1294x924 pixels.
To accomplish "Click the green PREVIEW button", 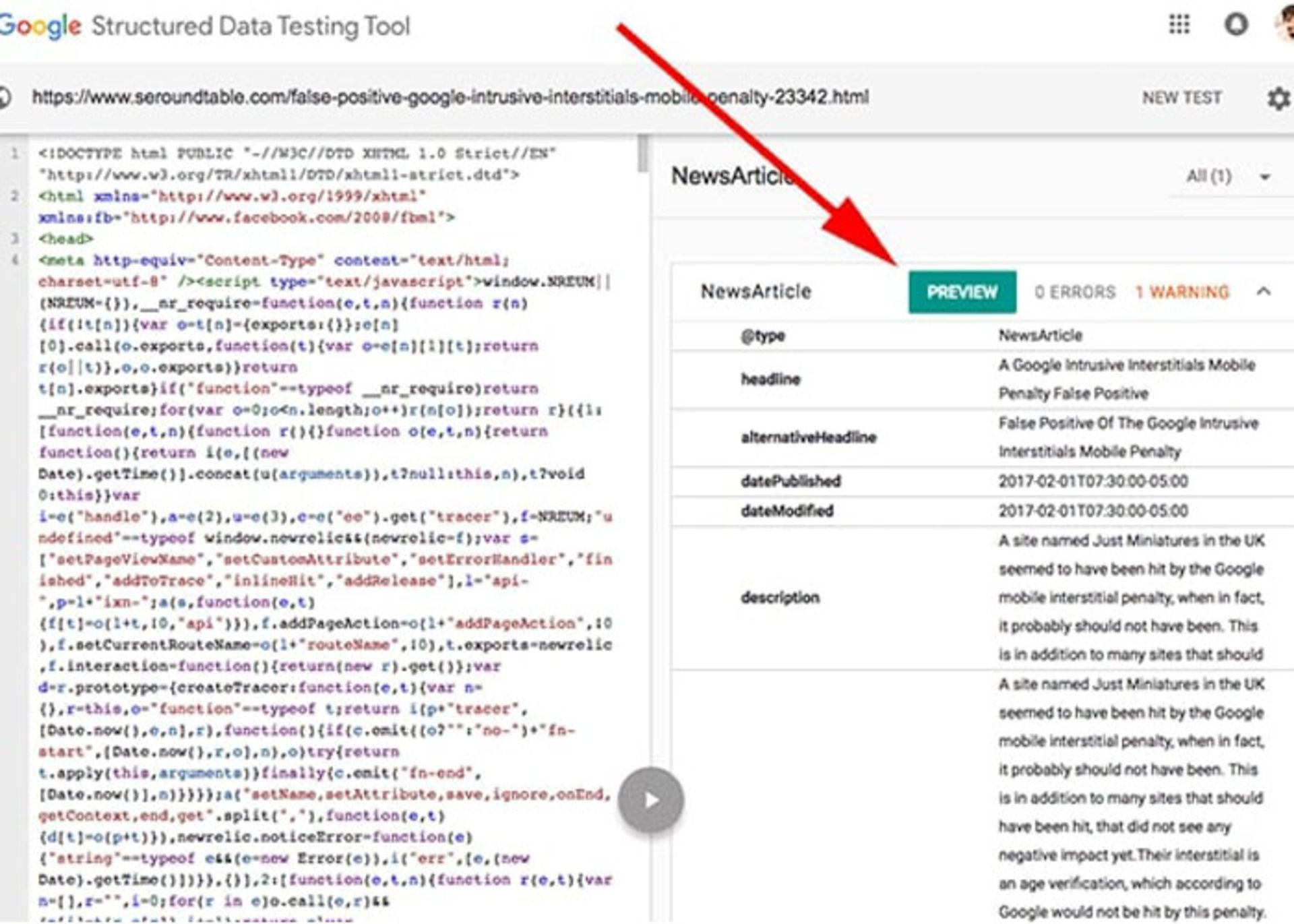I will click(x=962, y=292).
